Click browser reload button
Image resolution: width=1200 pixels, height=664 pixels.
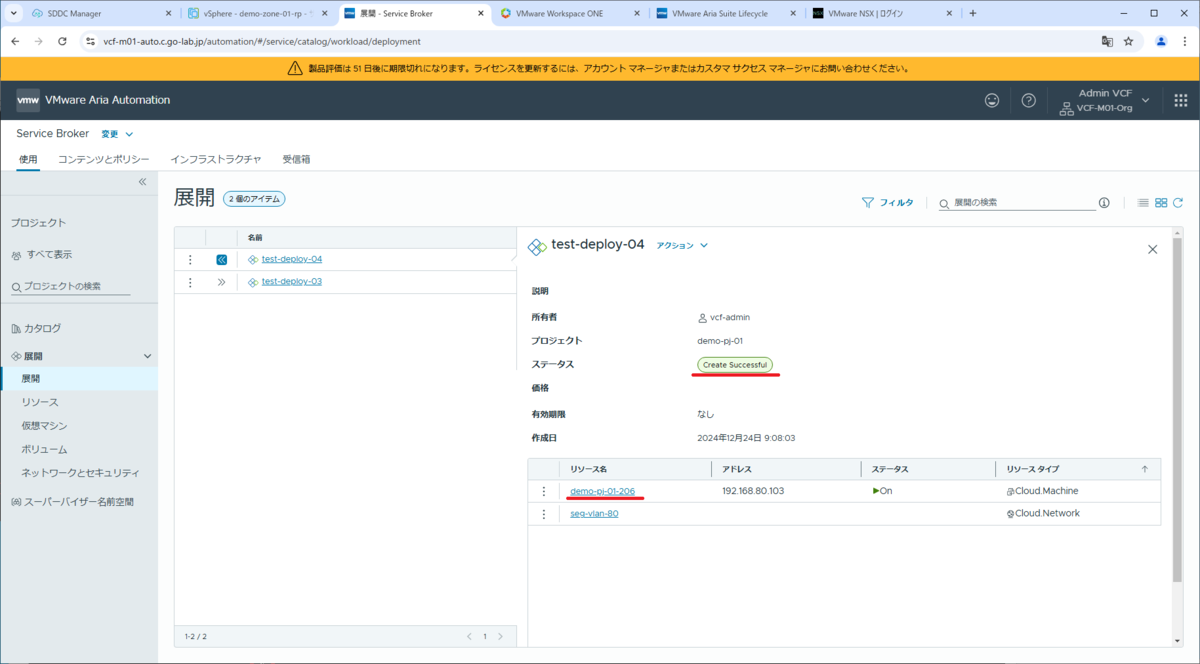(62, 42)
